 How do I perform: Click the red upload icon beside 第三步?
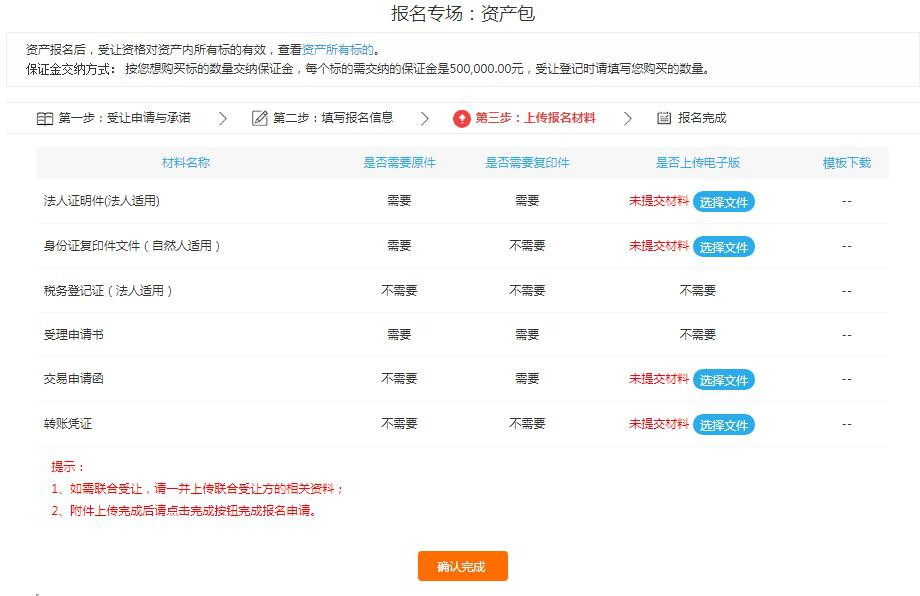pos(461,118)
